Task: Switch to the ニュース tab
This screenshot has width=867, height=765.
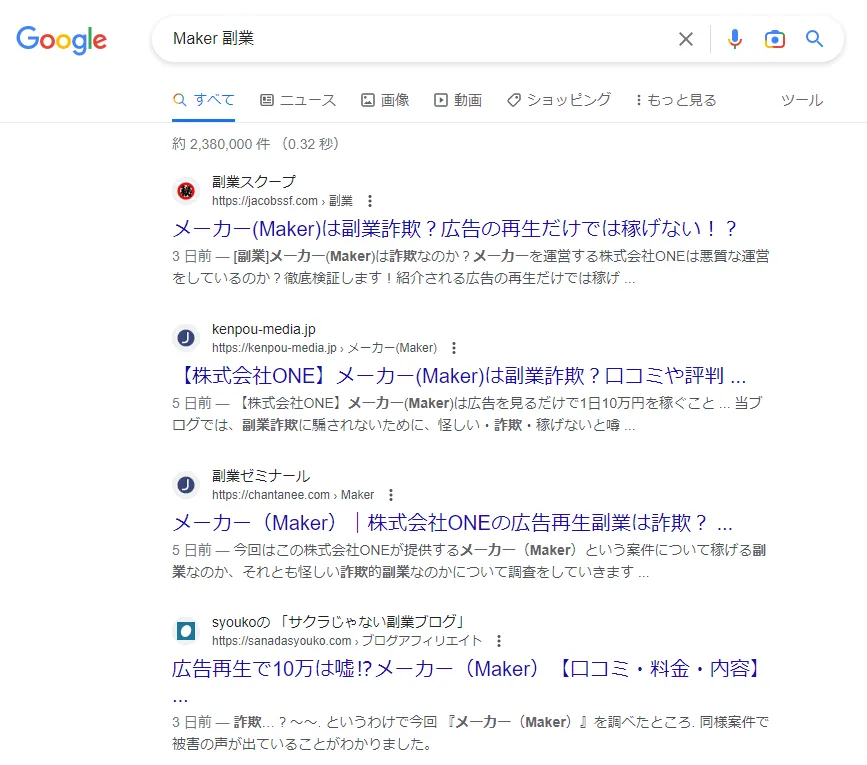Action: coord(298,100)
